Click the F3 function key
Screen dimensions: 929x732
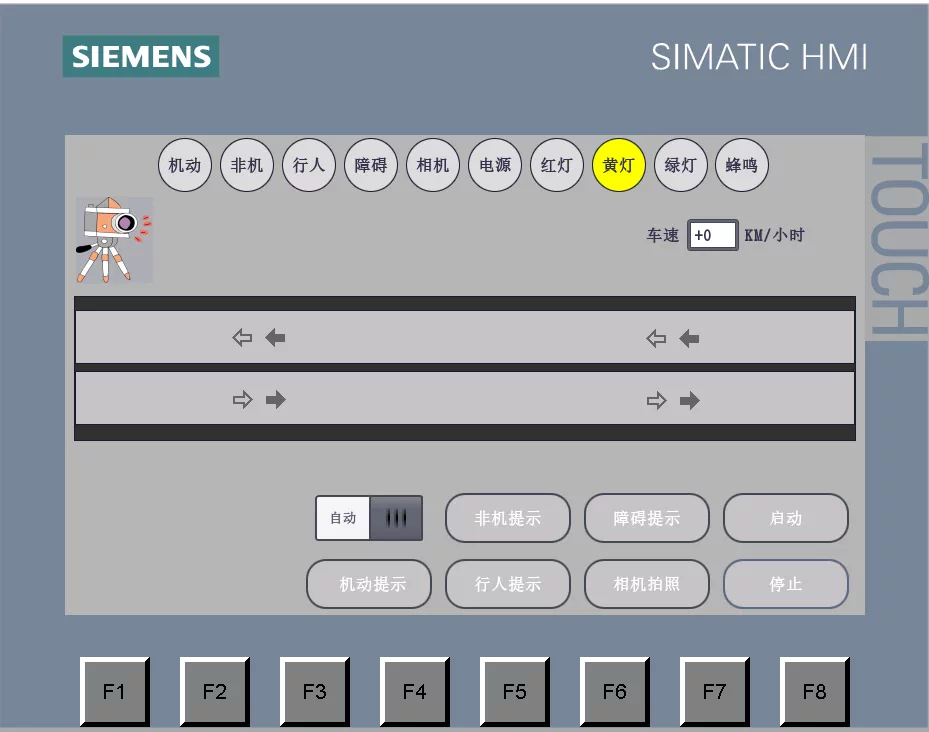pos(315,691)
